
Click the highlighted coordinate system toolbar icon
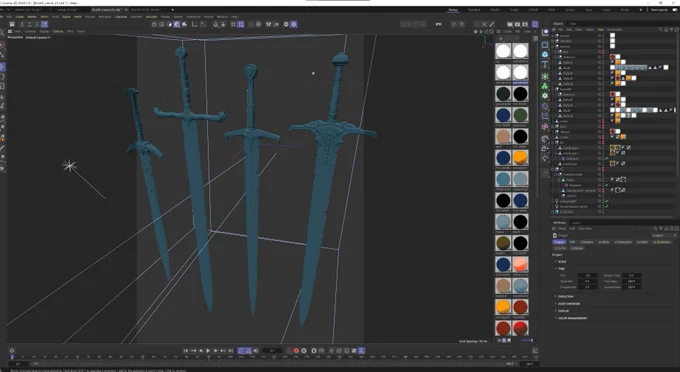[44, 24]
